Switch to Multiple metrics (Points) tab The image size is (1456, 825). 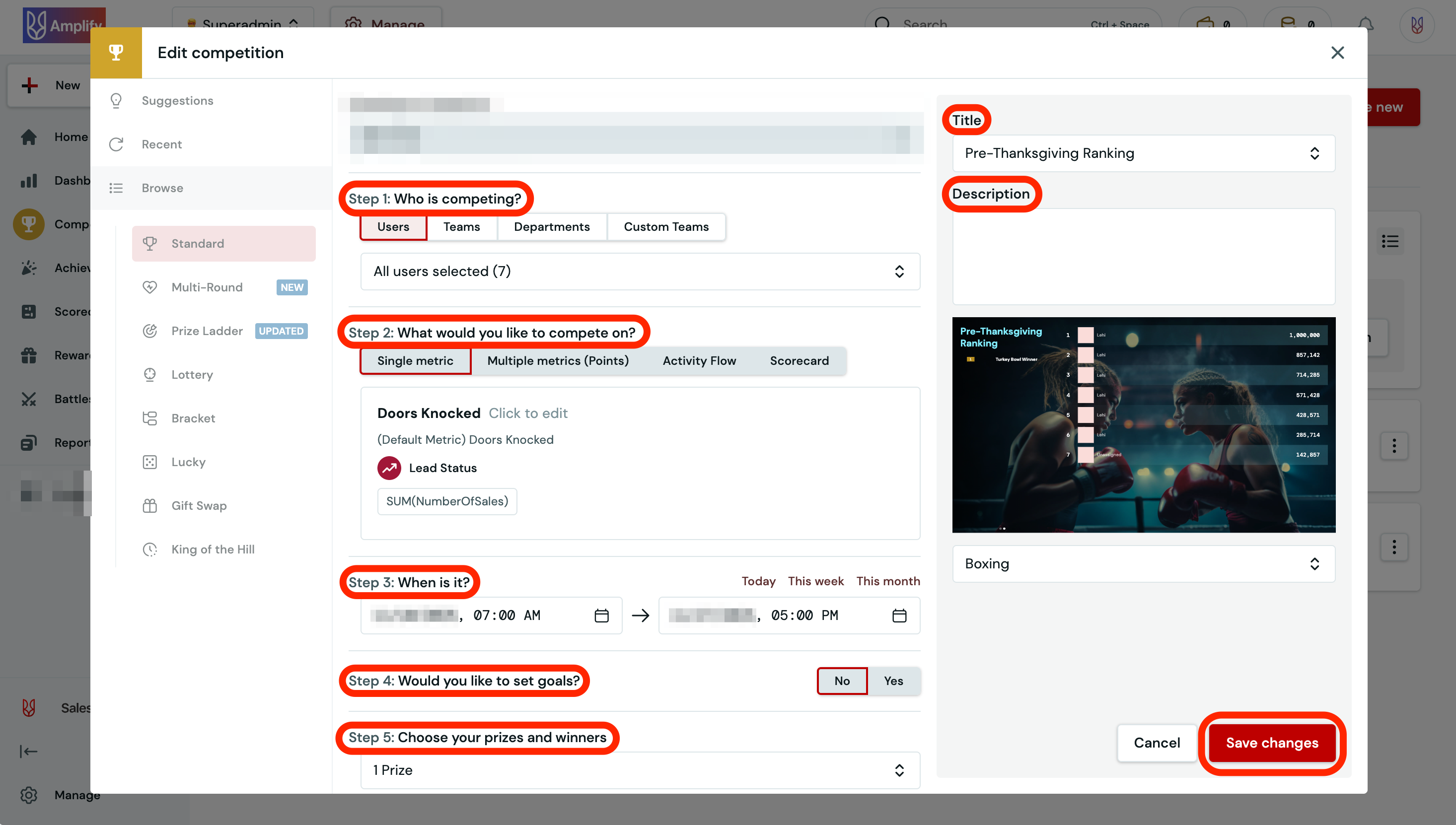point(558,361)
